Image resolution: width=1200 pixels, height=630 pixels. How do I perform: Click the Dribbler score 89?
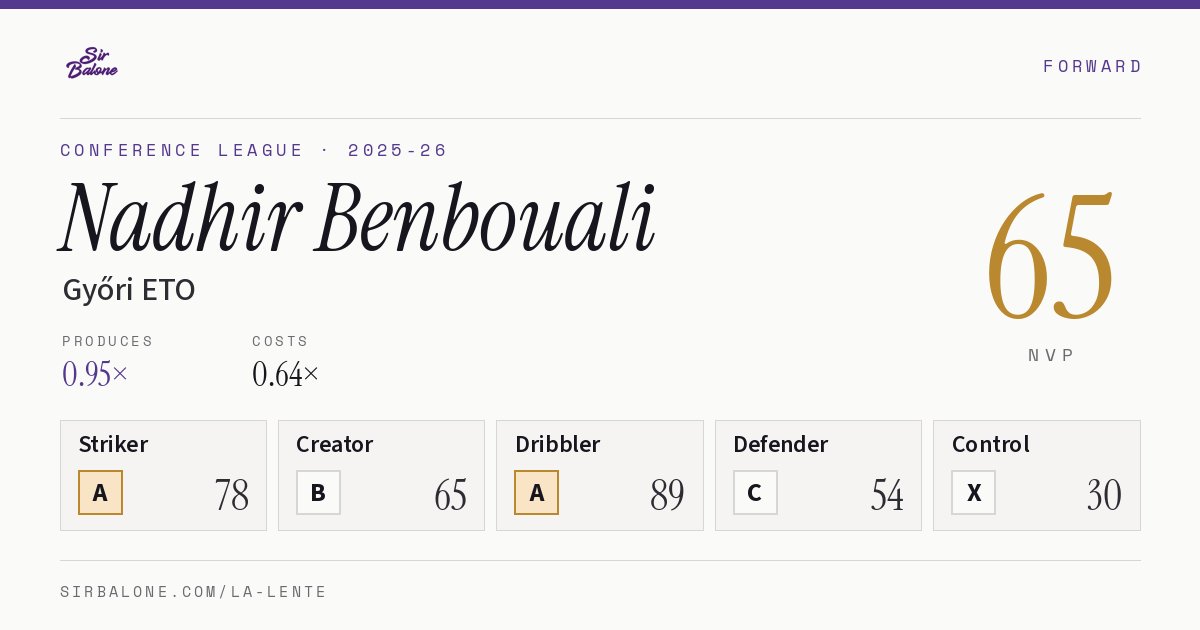coord(667,495)
